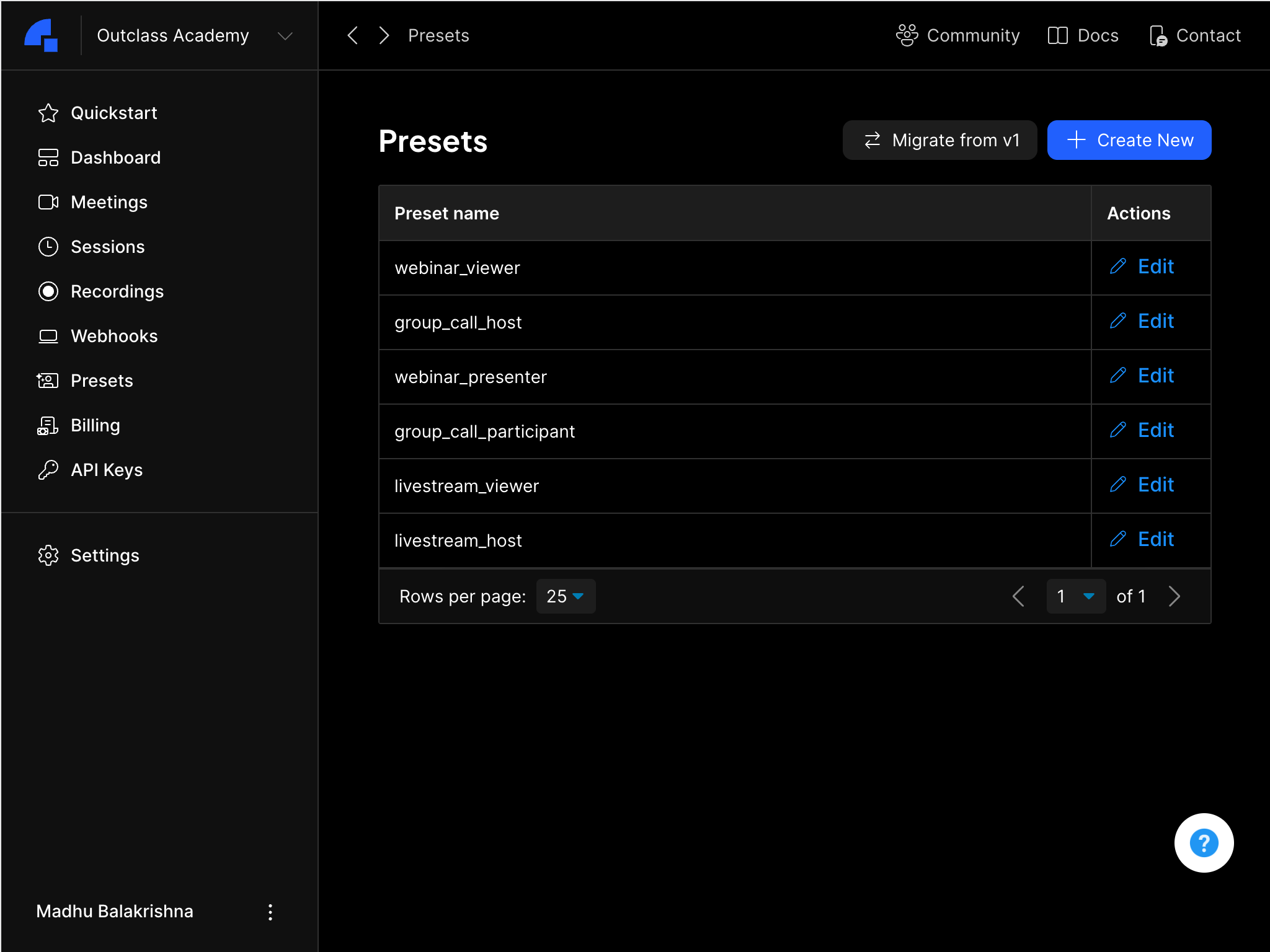Open the Rows per page dropdown
Image resolution: width=1270 pixels, height=952 pixels.
(565, 596)
